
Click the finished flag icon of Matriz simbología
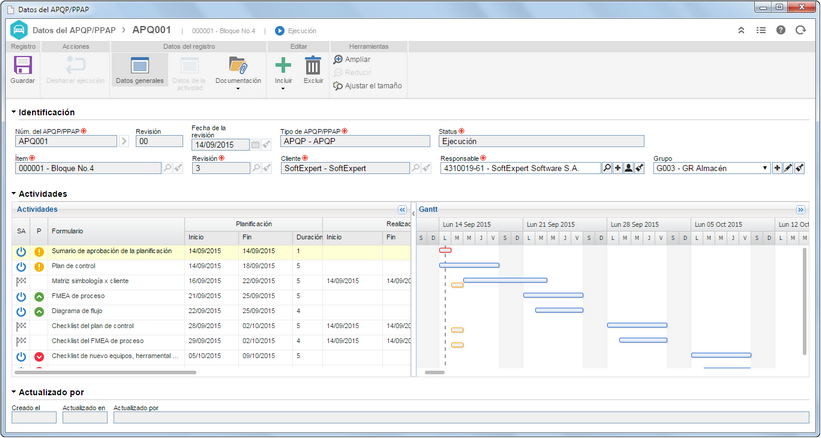pos(21,281)
